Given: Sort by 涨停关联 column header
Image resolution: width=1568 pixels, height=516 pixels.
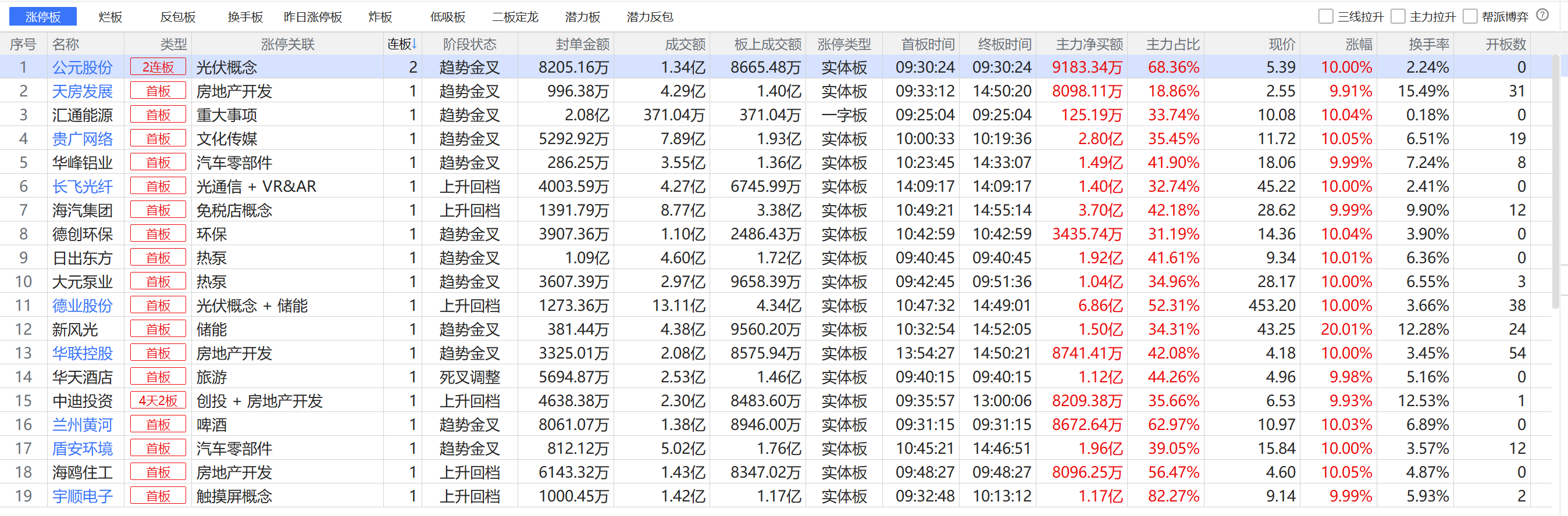Looking at the screenshot, I should tap(287, 44).
